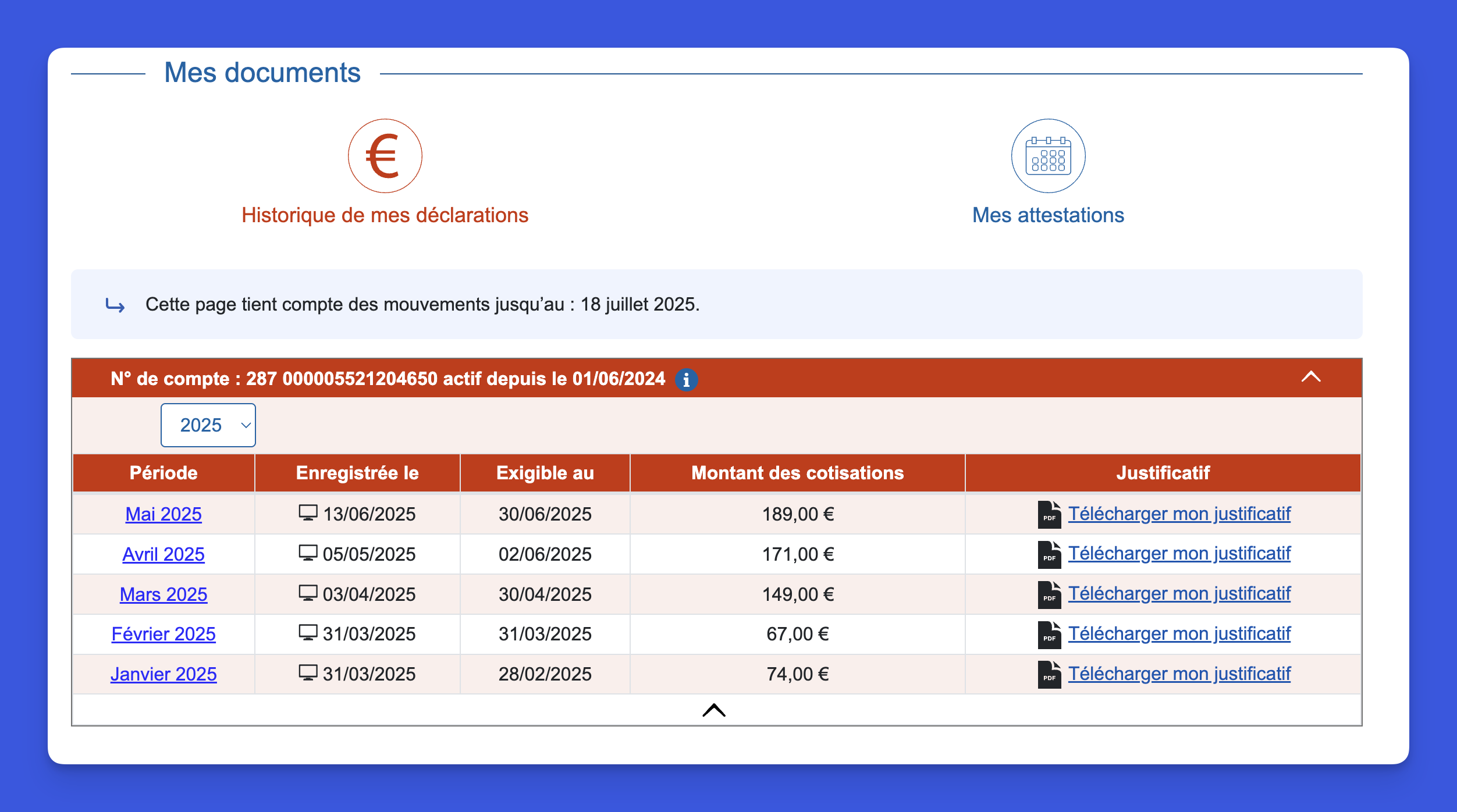Click the 30/04/2025 due date cell
The height and width of the screenshot is (812, 1457).
(545, 594)
